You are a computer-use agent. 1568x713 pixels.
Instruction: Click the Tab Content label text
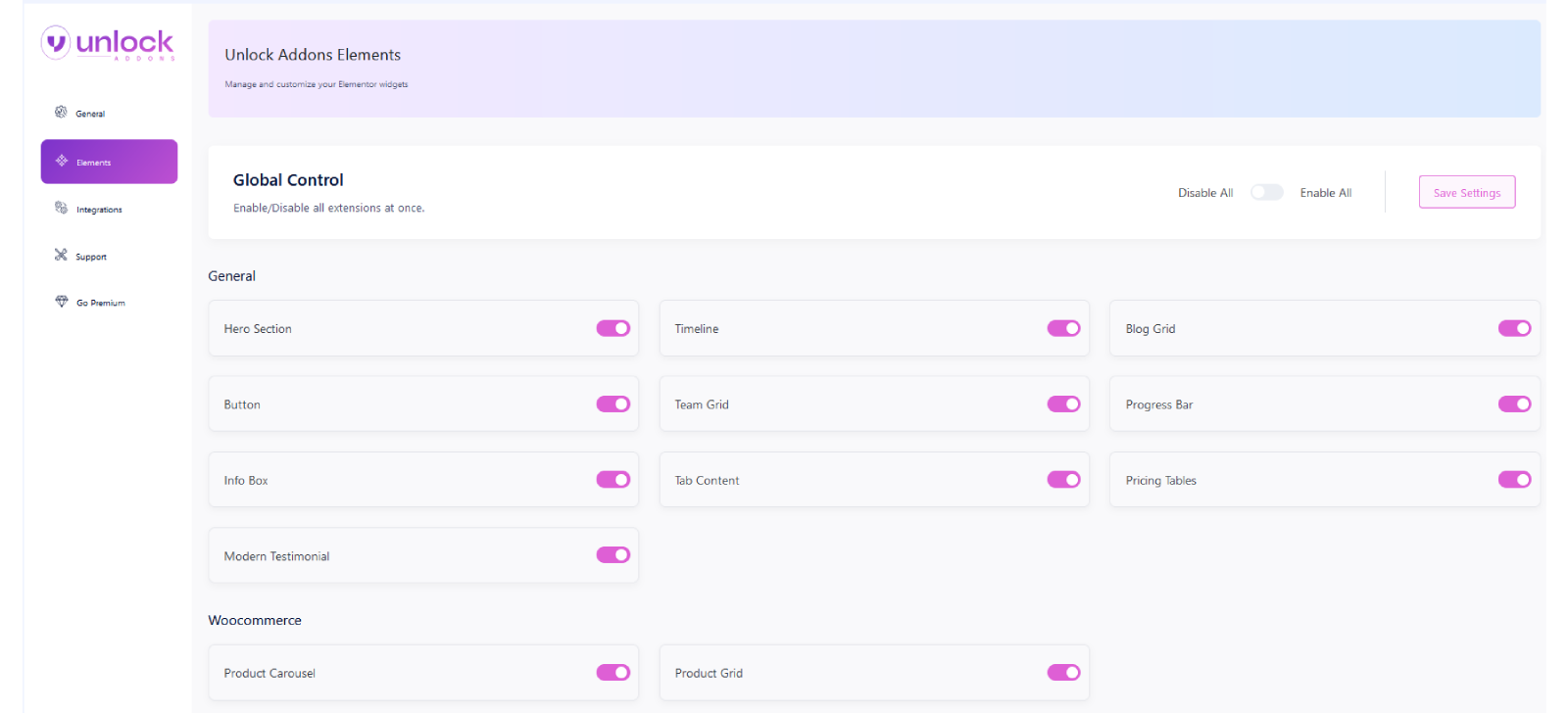point(707,481)
